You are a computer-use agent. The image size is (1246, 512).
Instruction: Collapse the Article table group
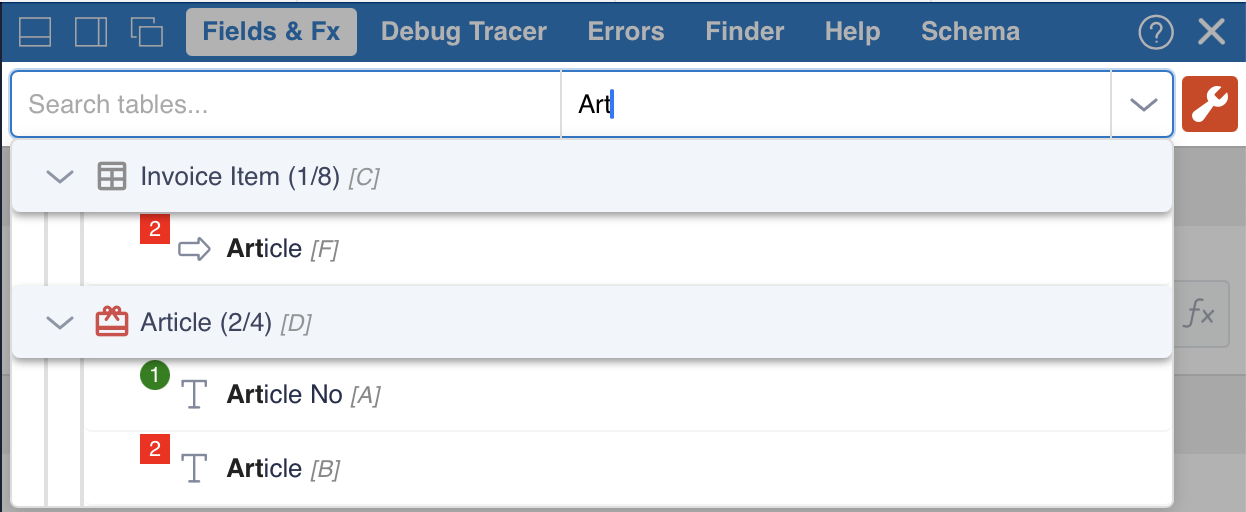60,322
